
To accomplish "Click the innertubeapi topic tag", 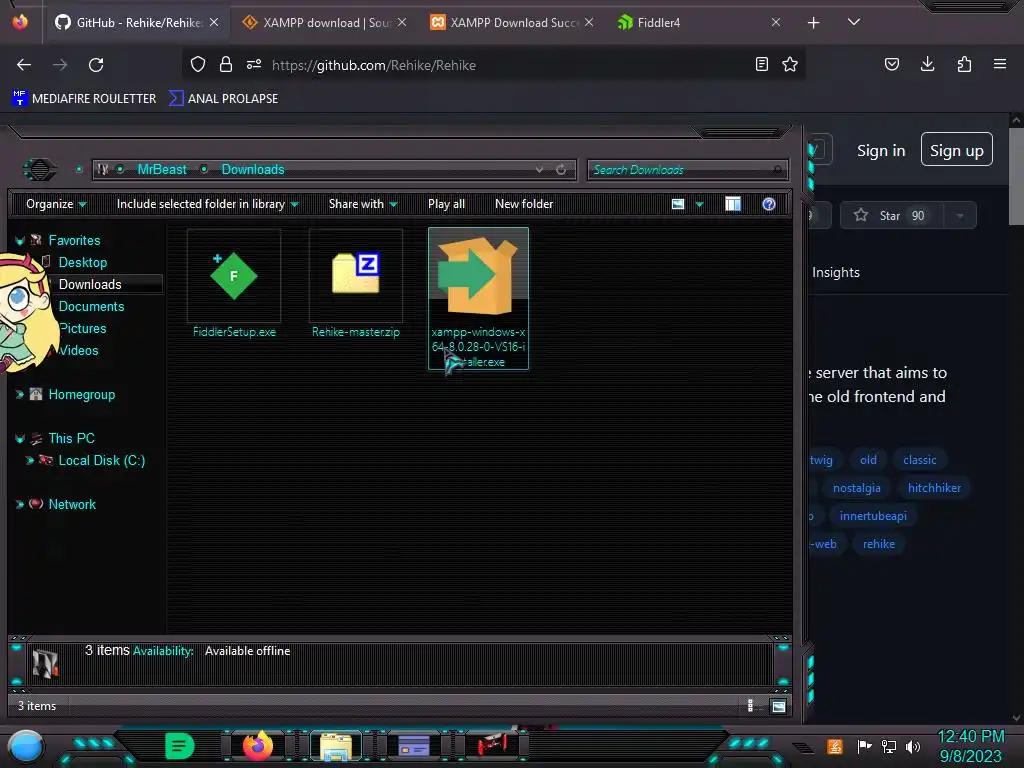I will pos(873,516).
